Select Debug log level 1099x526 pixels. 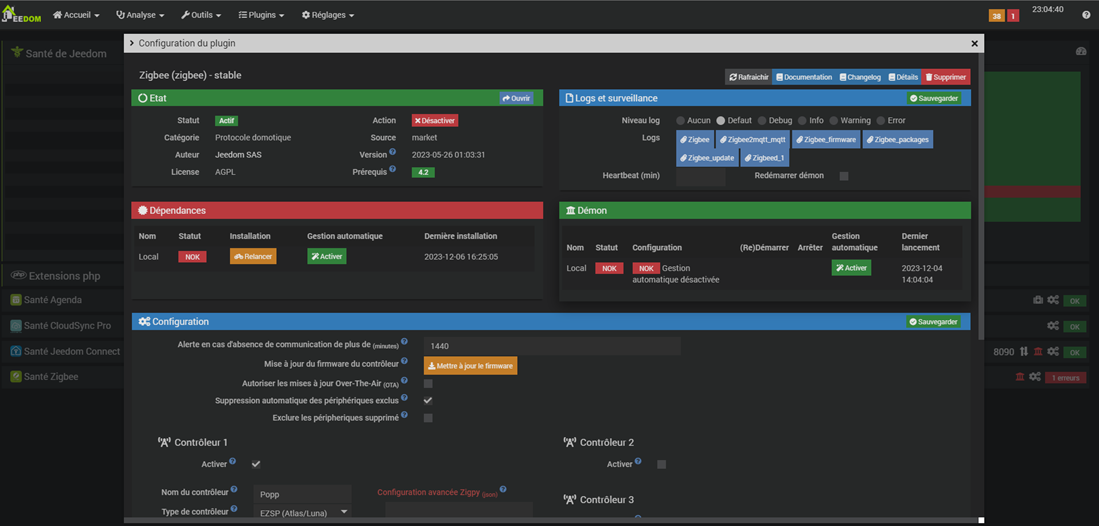click(x=763, y=121)
